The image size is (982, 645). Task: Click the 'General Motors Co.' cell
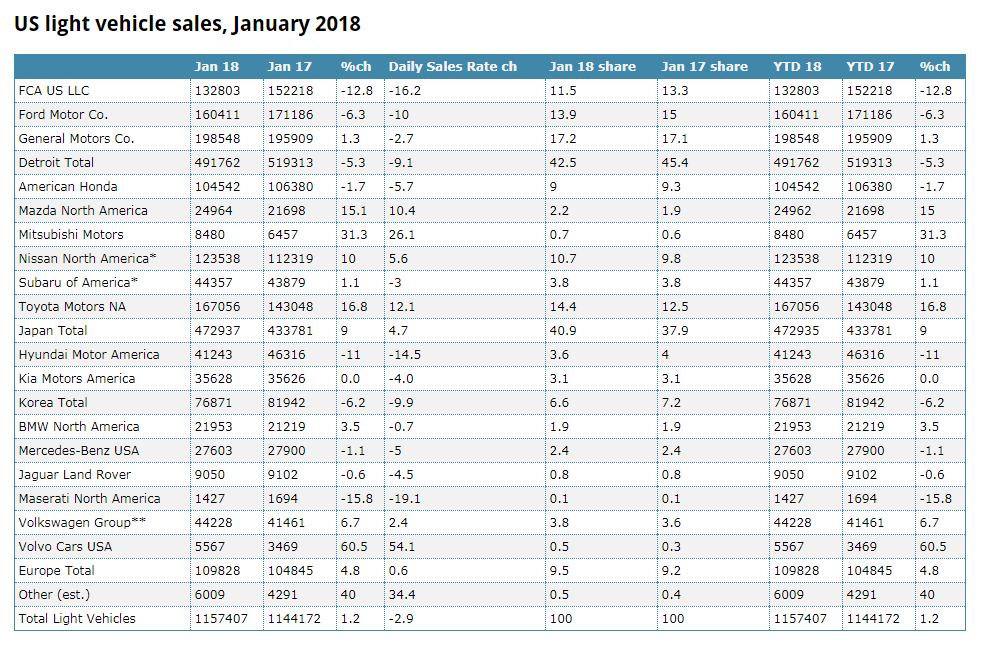point(76,138)
